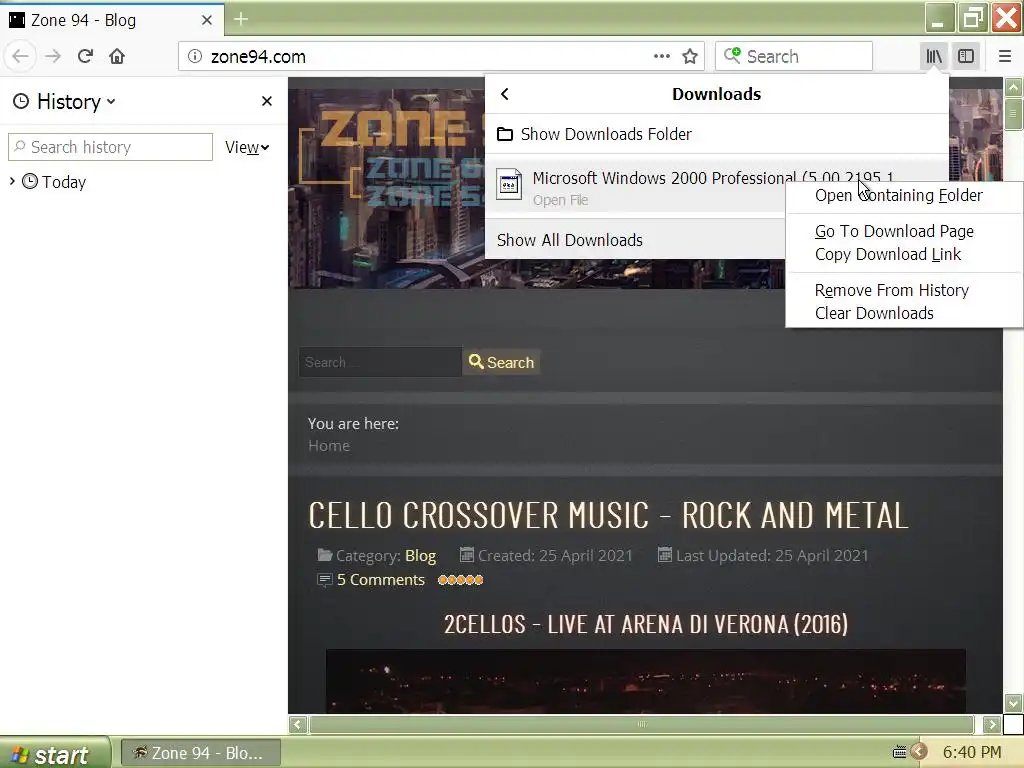Select the Zone 94 - Blog tab
Screen dimensions: 1024x768
[112, 20]
